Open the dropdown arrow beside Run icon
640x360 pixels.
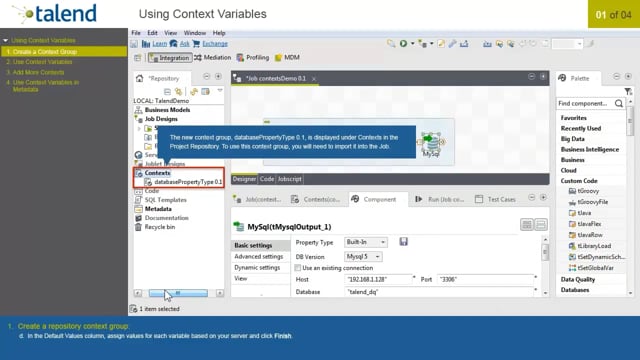click(413, 43)
